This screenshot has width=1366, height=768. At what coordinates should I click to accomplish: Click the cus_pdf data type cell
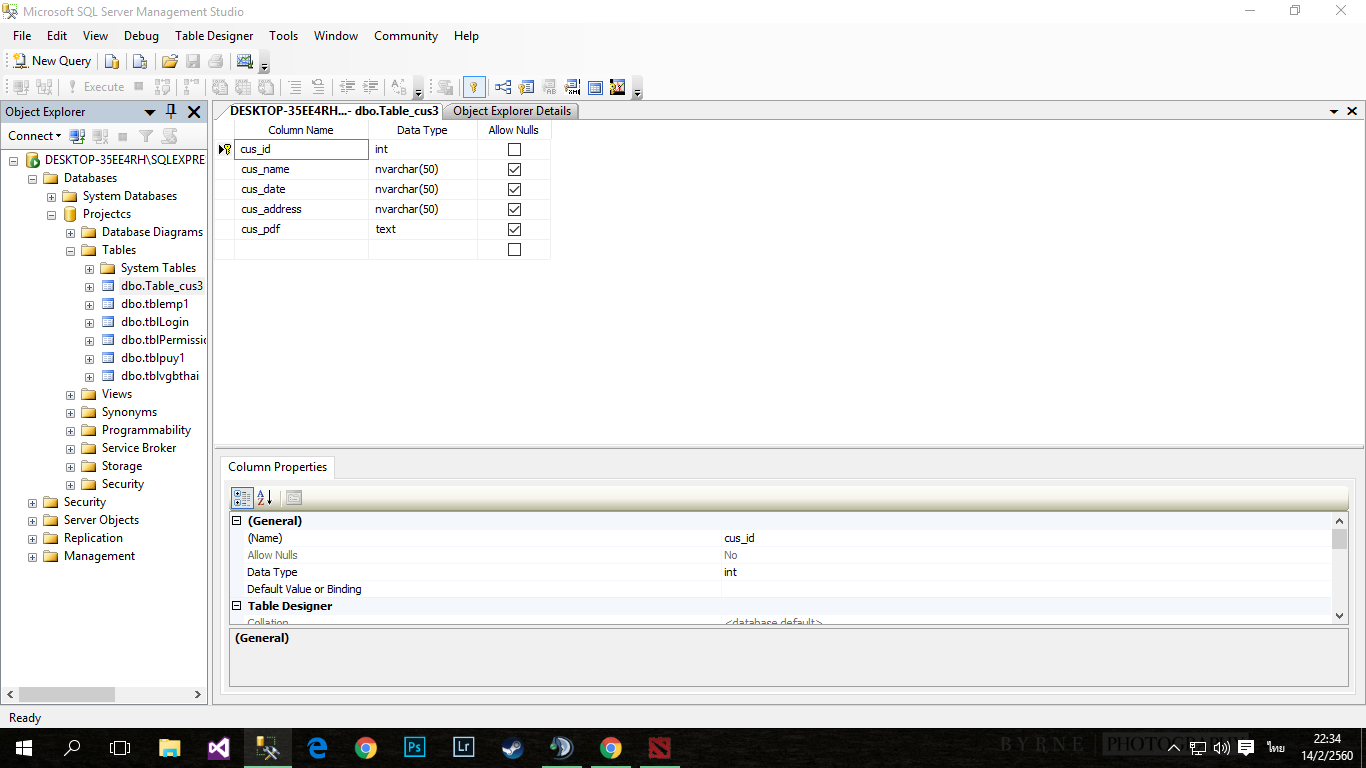(423, 230)
